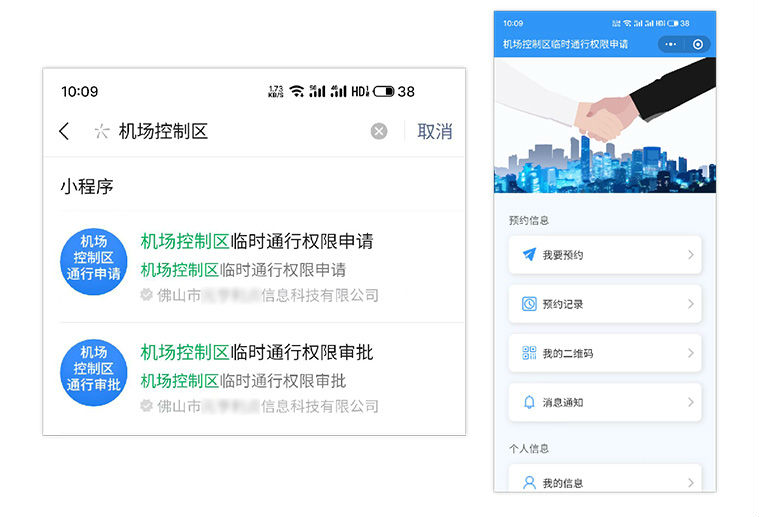The image size is (759, 517).
Task: Click the QR code icon for 我的二维码
Action: [x=529, y=353]
